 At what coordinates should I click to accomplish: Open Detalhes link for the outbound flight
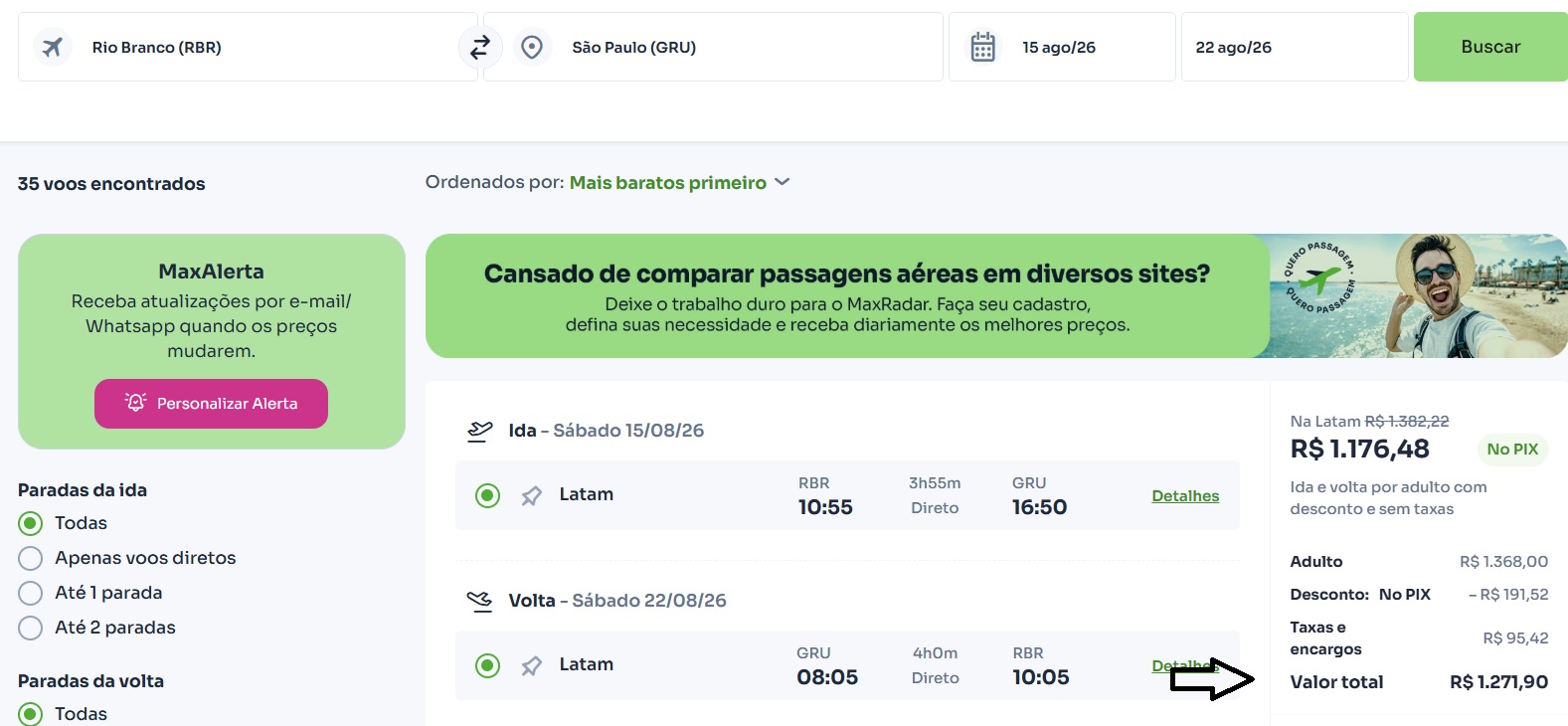click(1185, 496)
